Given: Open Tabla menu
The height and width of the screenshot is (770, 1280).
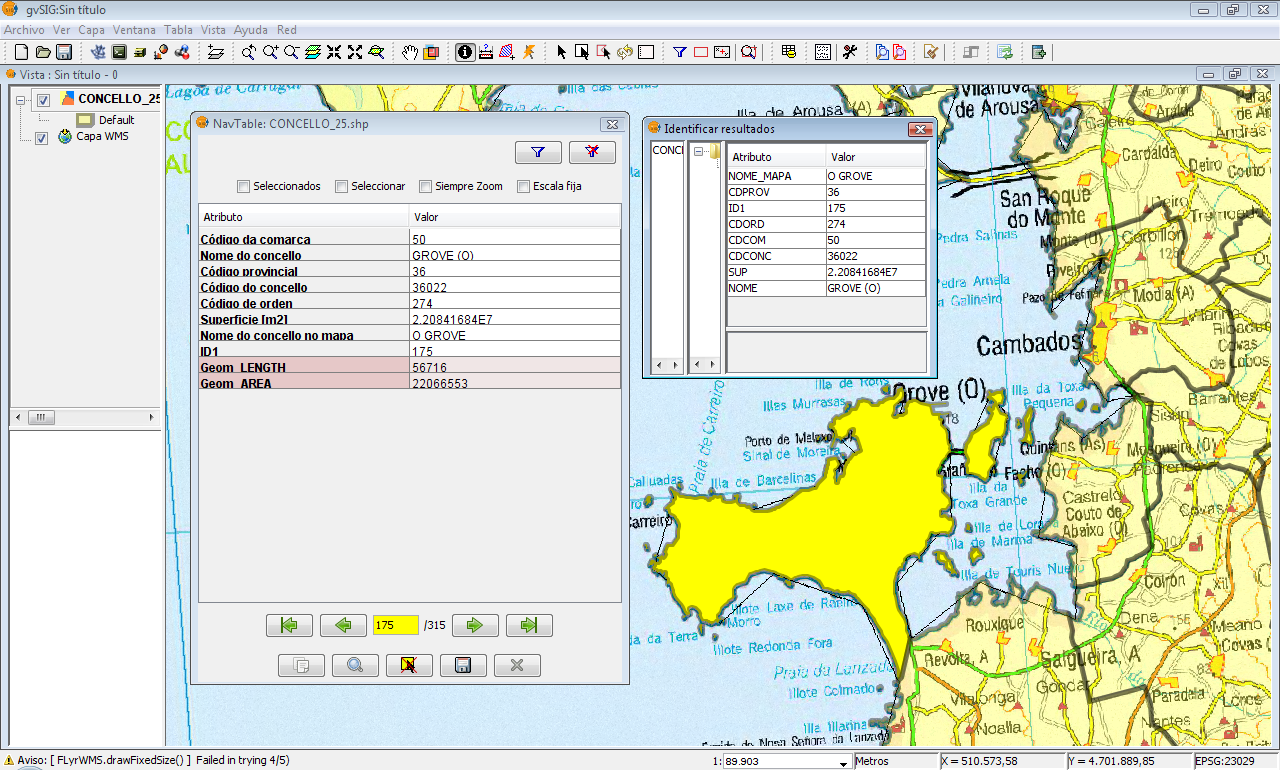Looking at the screenshot, I should pos(178,30).
